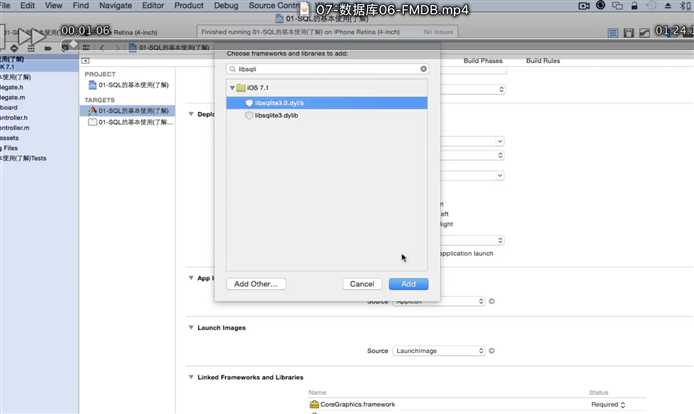Select the Version editor icon in Xcode toolbar
This screenshot has width=694, height=414.
pos(644,32)
